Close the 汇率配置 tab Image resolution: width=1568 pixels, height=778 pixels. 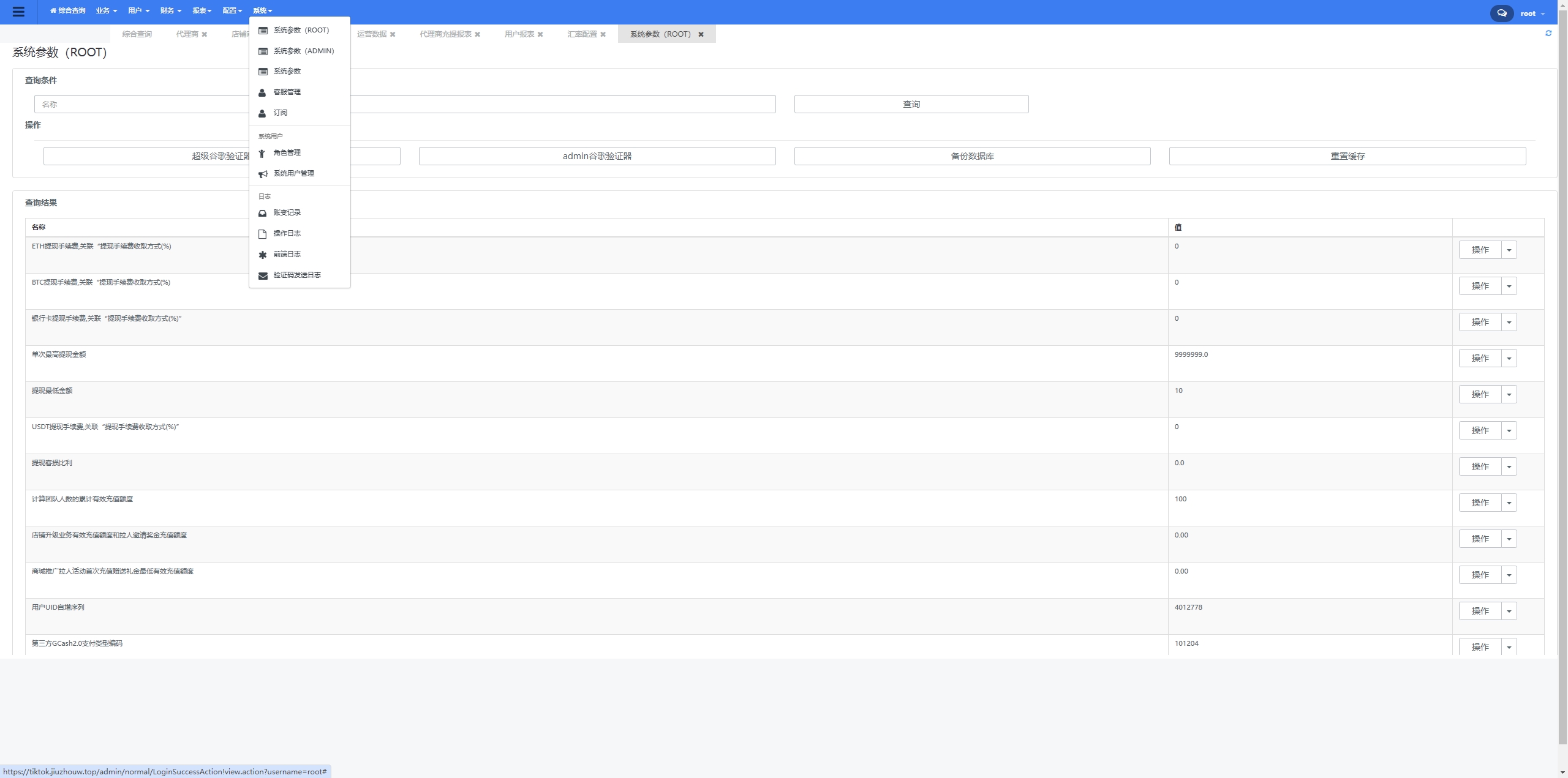pyautogui.click(x=603, y=34)
